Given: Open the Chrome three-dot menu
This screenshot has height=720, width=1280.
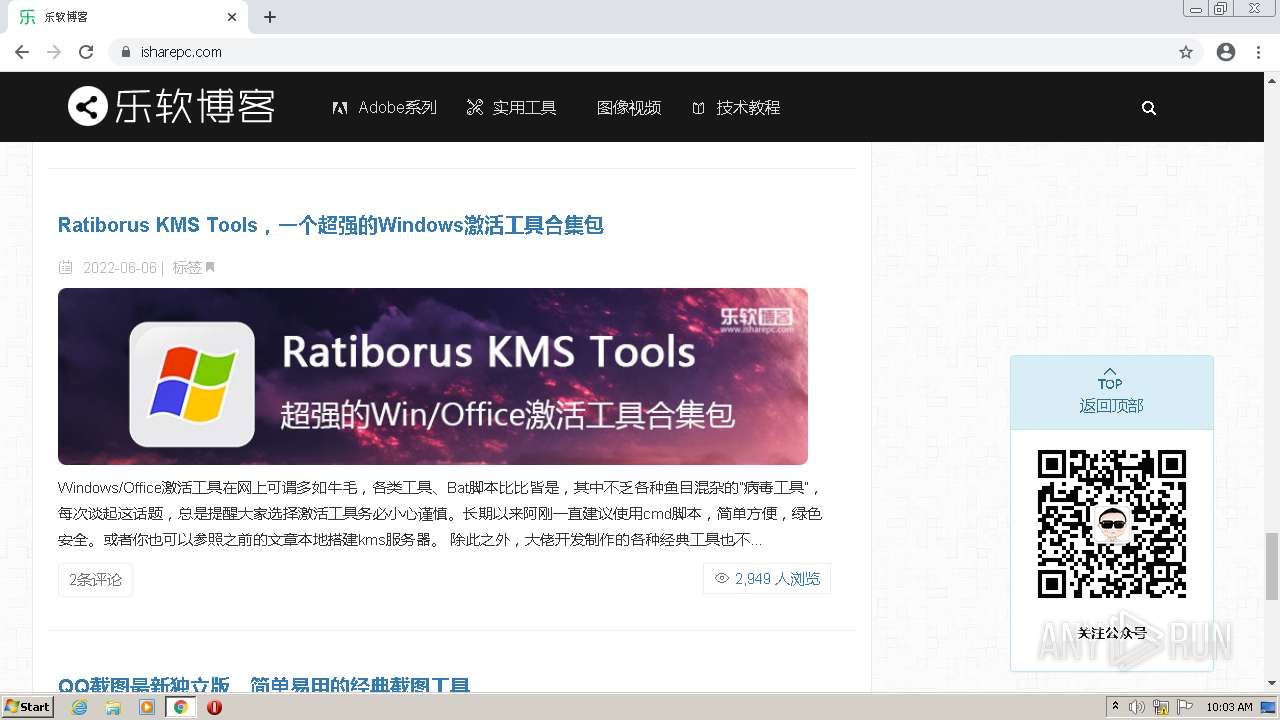Looking at the screenshot, I should [1258, 52].
